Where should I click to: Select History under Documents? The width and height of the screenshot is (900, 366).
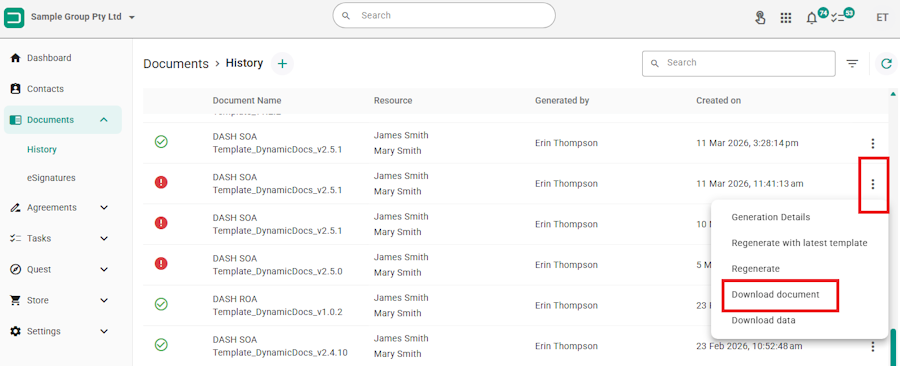tap(42, 149)
